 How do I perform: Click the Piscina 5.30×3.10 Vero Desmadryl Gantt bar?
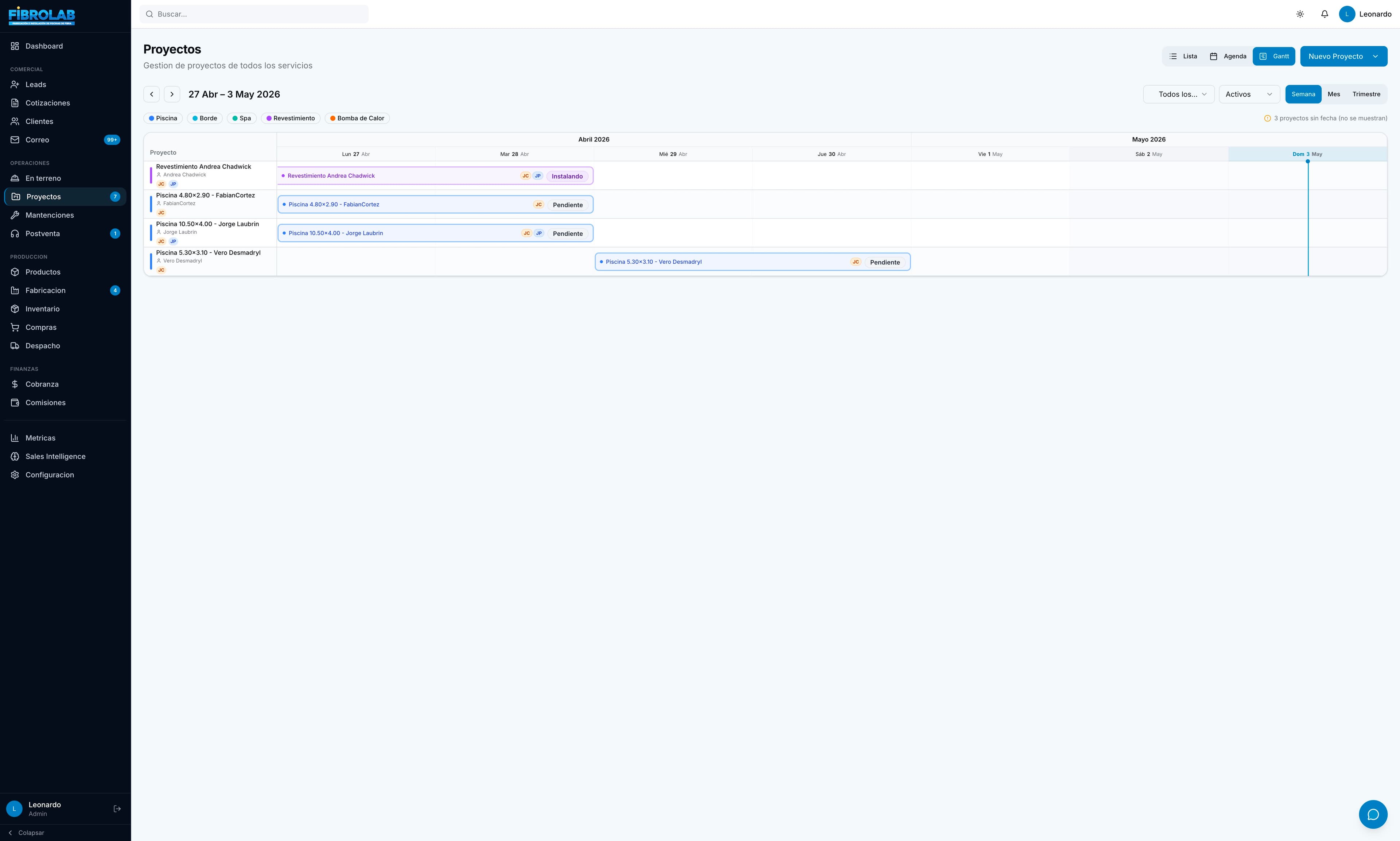[752, 262]
